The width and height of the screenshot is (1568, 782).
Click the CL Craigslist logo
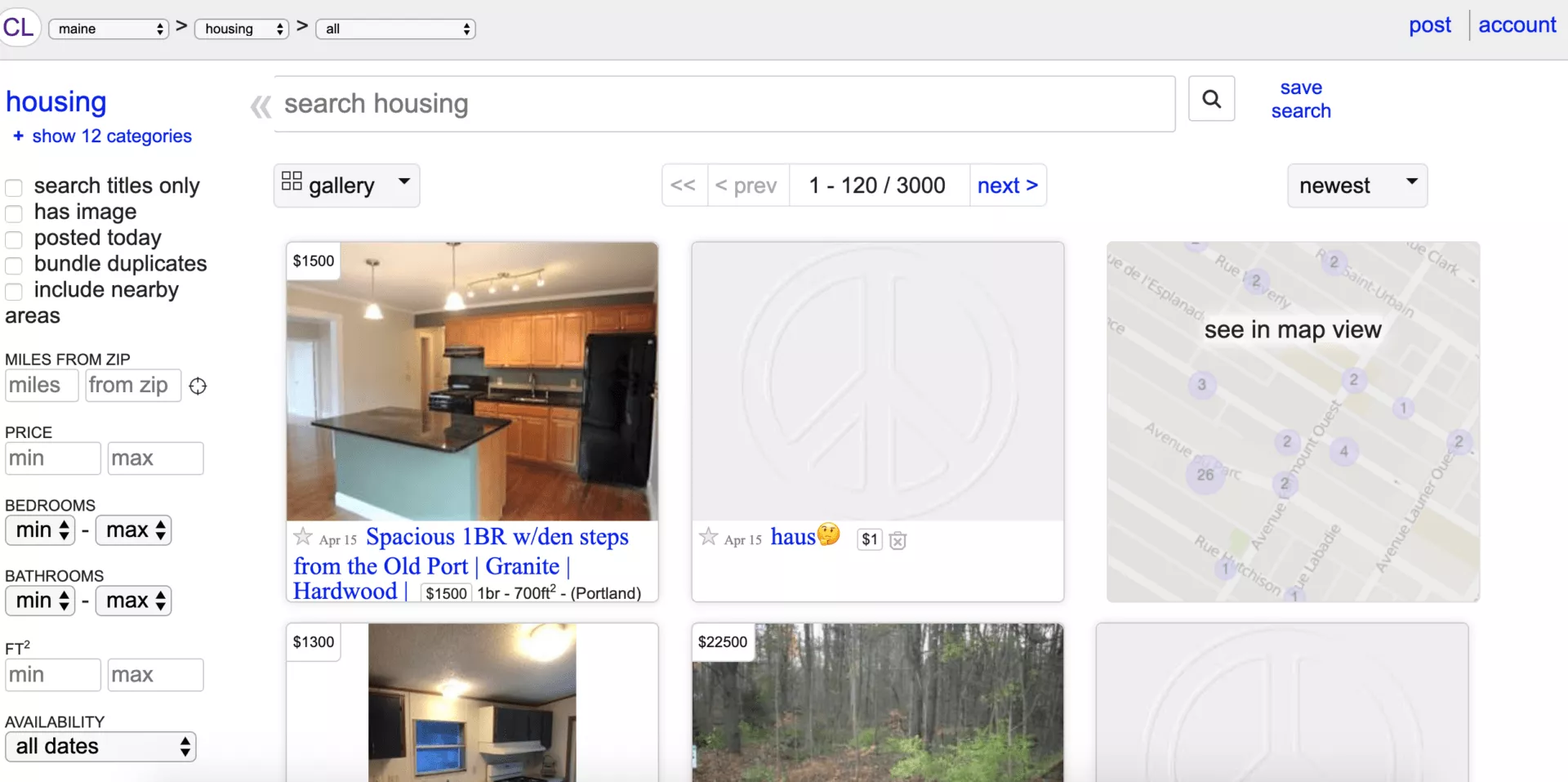coord(19,28)
